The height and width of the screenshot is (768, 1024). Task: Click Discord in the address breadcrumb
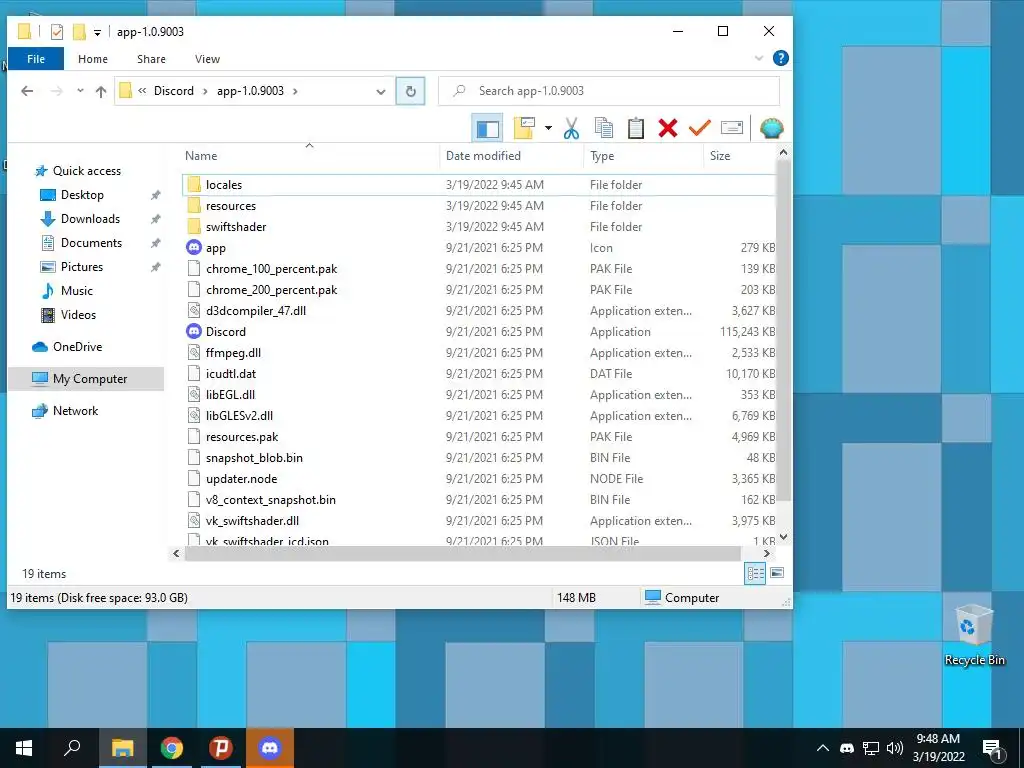pos(174,91)
